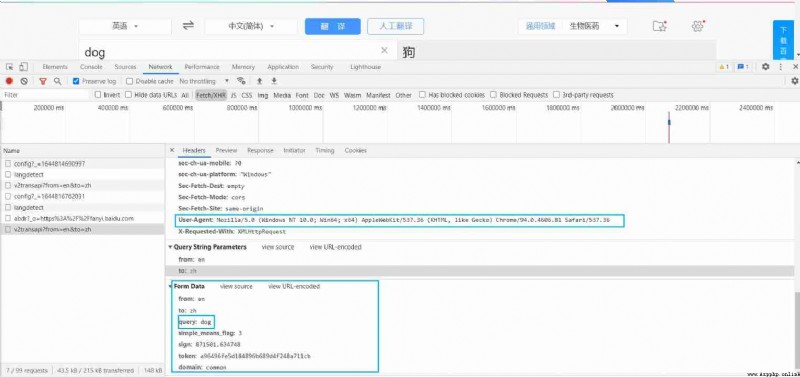The width and height of the screenshot is (800, 377).
Task: Open the source language dropdown 英语
Action: [125, 27]
